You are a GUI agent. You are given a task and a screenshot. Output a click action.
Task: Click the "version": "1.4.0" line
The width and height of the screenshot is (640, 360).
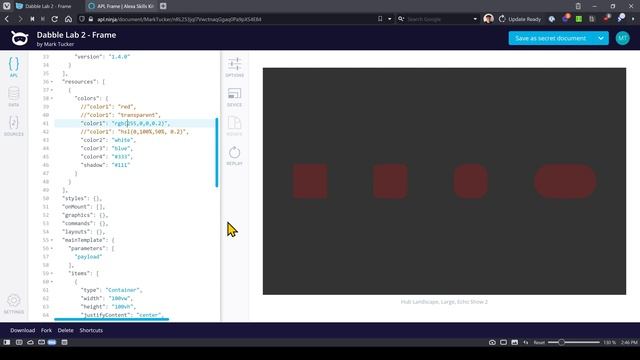pos(102,57)
